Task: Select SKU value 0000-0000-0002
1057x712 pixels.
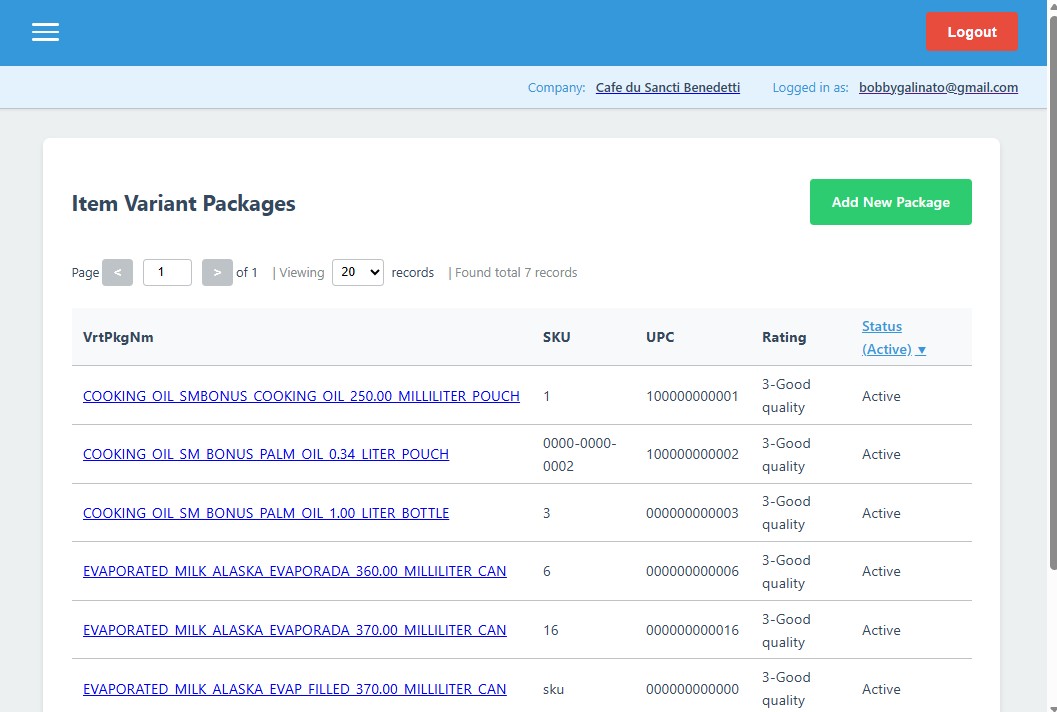Action: tap(580, 454)
